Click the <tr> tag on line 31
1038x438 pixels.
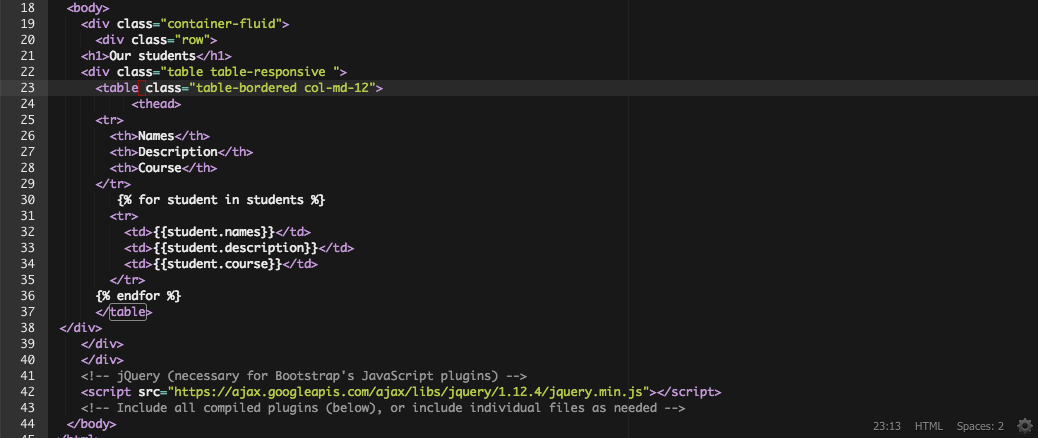coord(124,216)
